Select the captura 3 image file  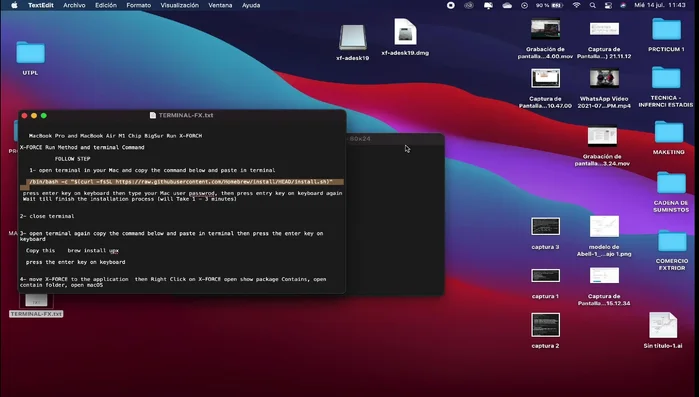(545, 226)
